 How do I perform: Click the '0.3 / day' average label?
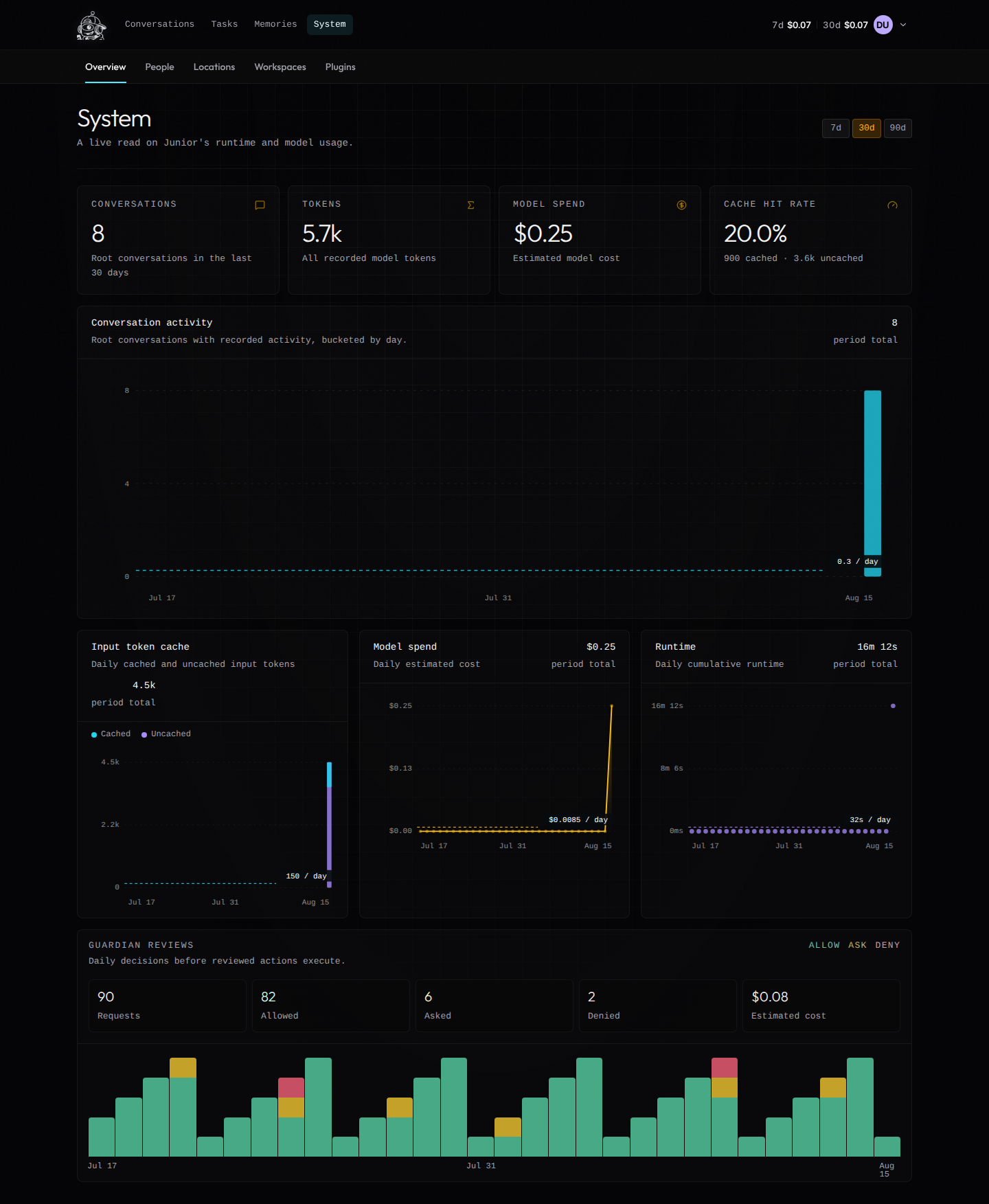point(857,562)
